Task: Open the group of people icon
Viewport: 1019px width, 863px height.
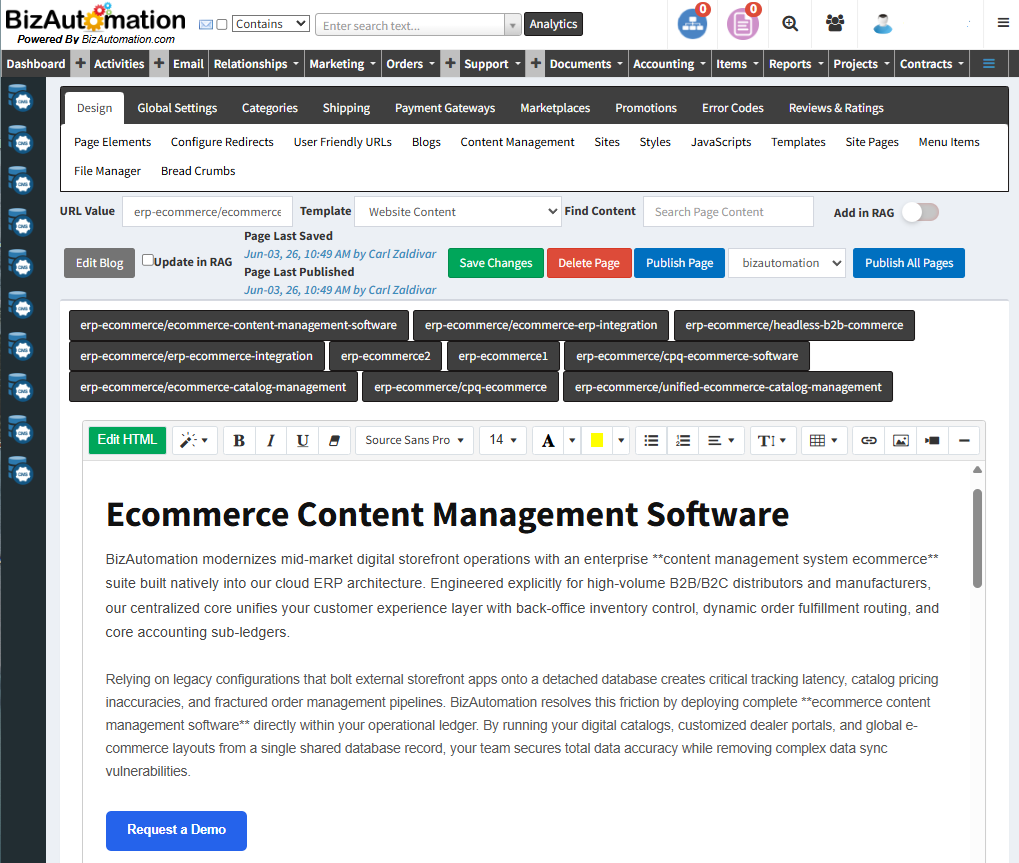Action: [834, 23]
